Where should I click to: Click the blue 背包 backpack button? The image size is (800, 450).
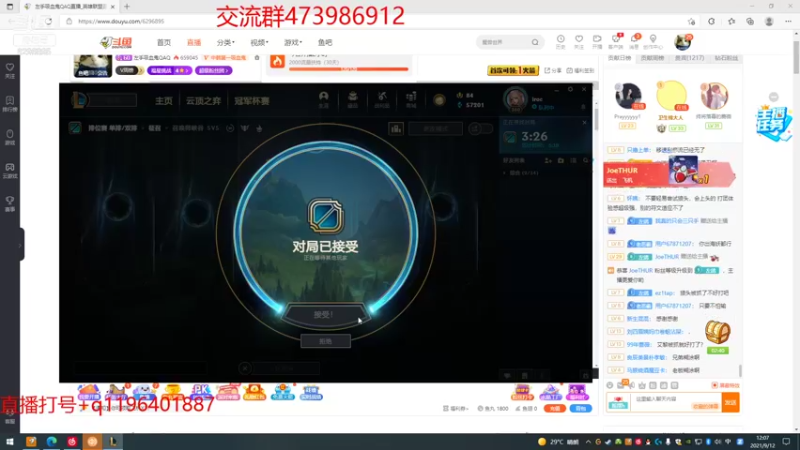[581, 409]
